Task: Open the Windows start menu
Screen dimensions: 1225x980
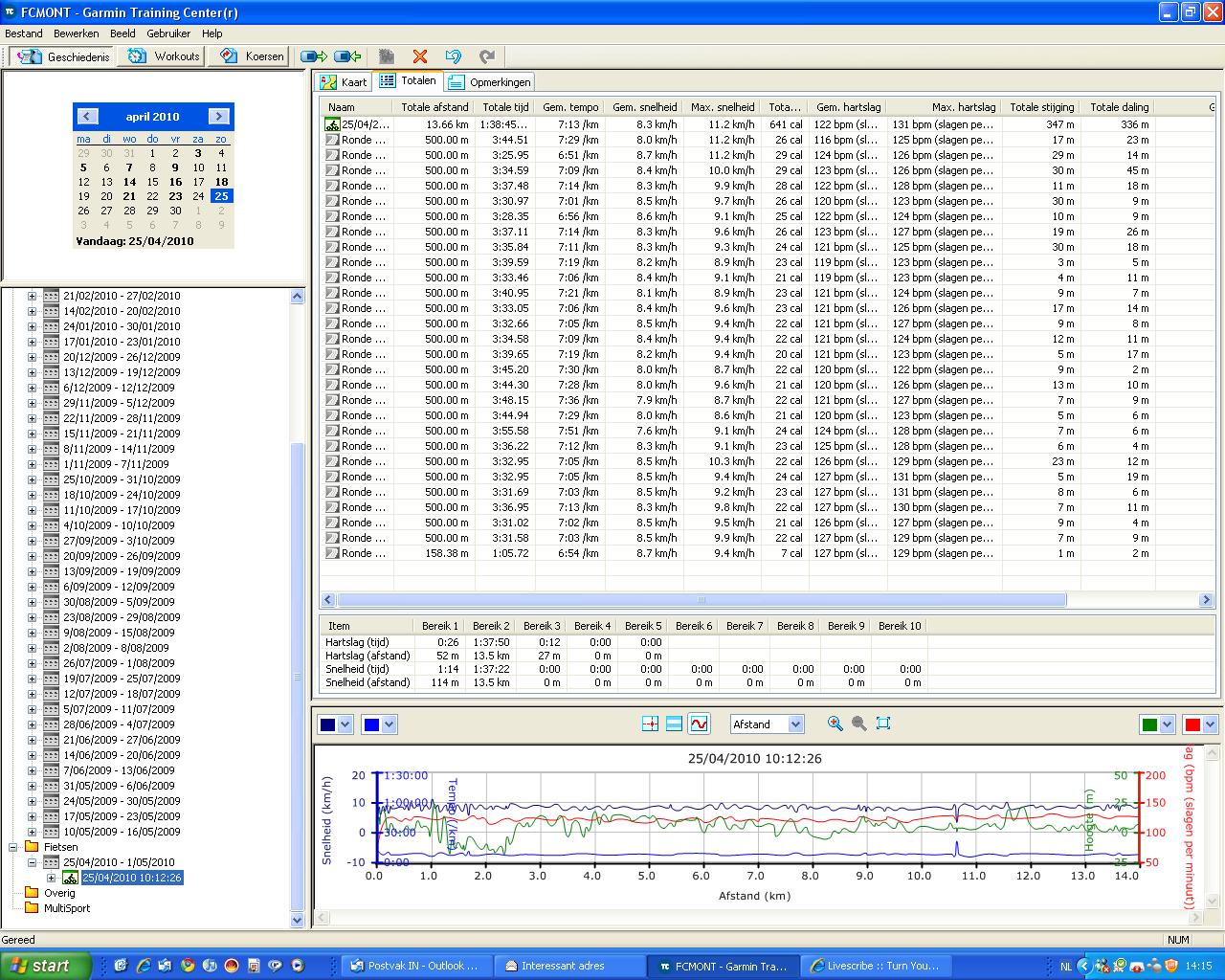Action: click(45, 966)
